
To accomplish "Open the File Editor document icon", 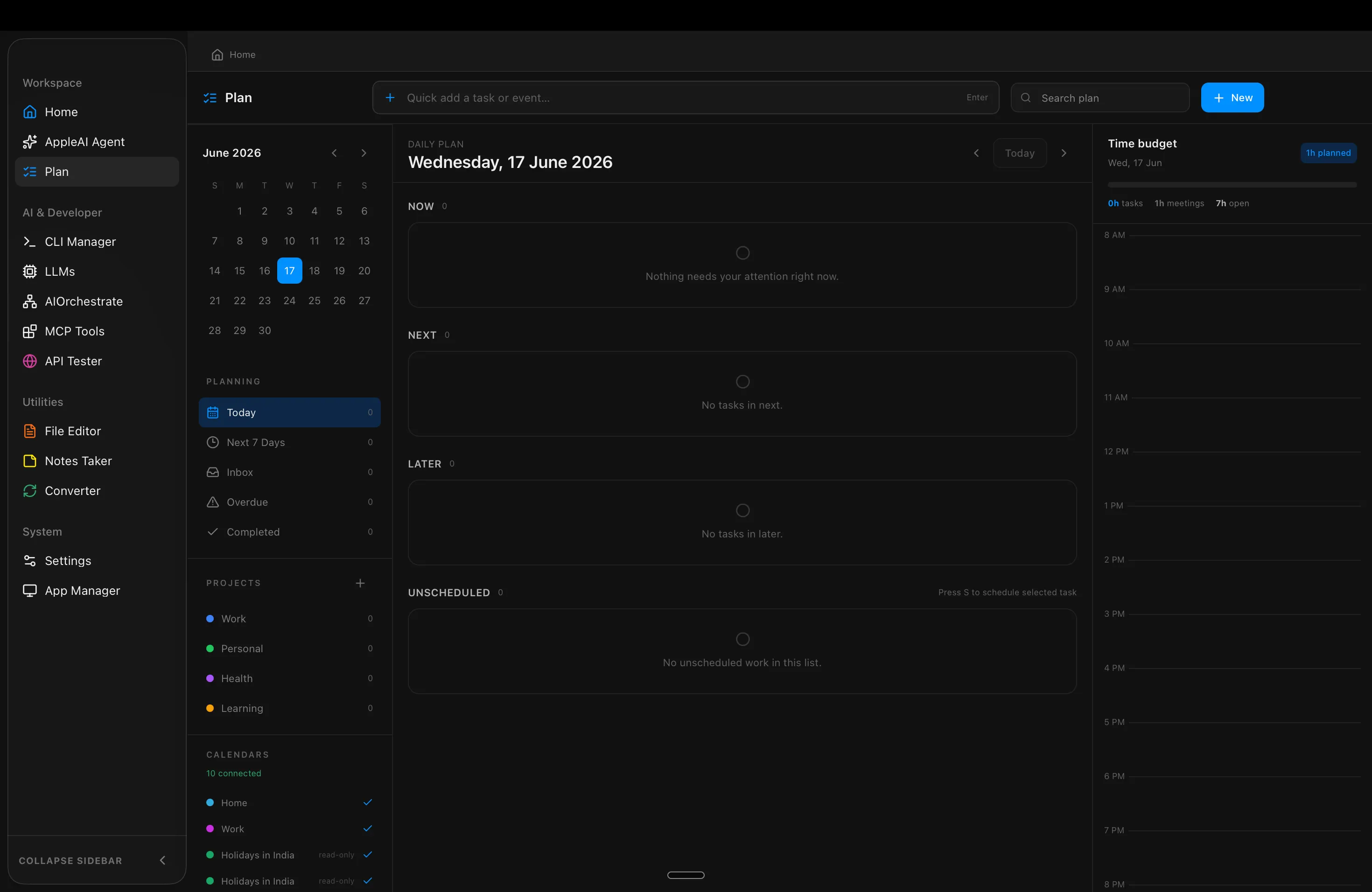I will point(29,431).
